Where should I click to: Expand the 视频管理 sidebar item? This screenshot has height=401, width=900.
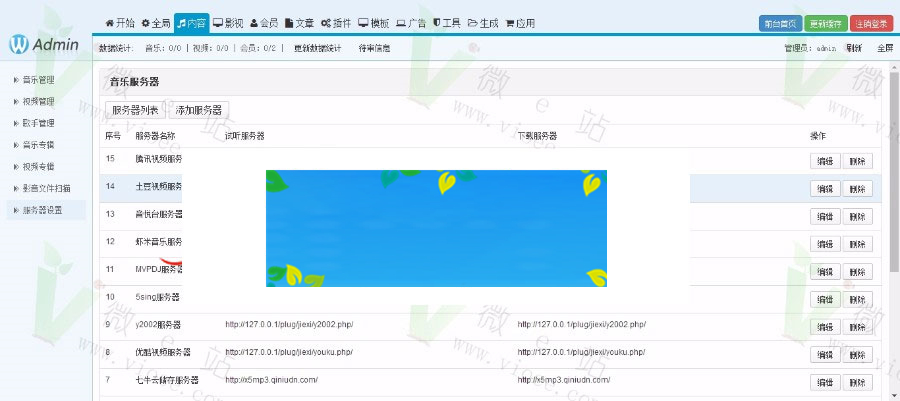(x=39, y=101)
